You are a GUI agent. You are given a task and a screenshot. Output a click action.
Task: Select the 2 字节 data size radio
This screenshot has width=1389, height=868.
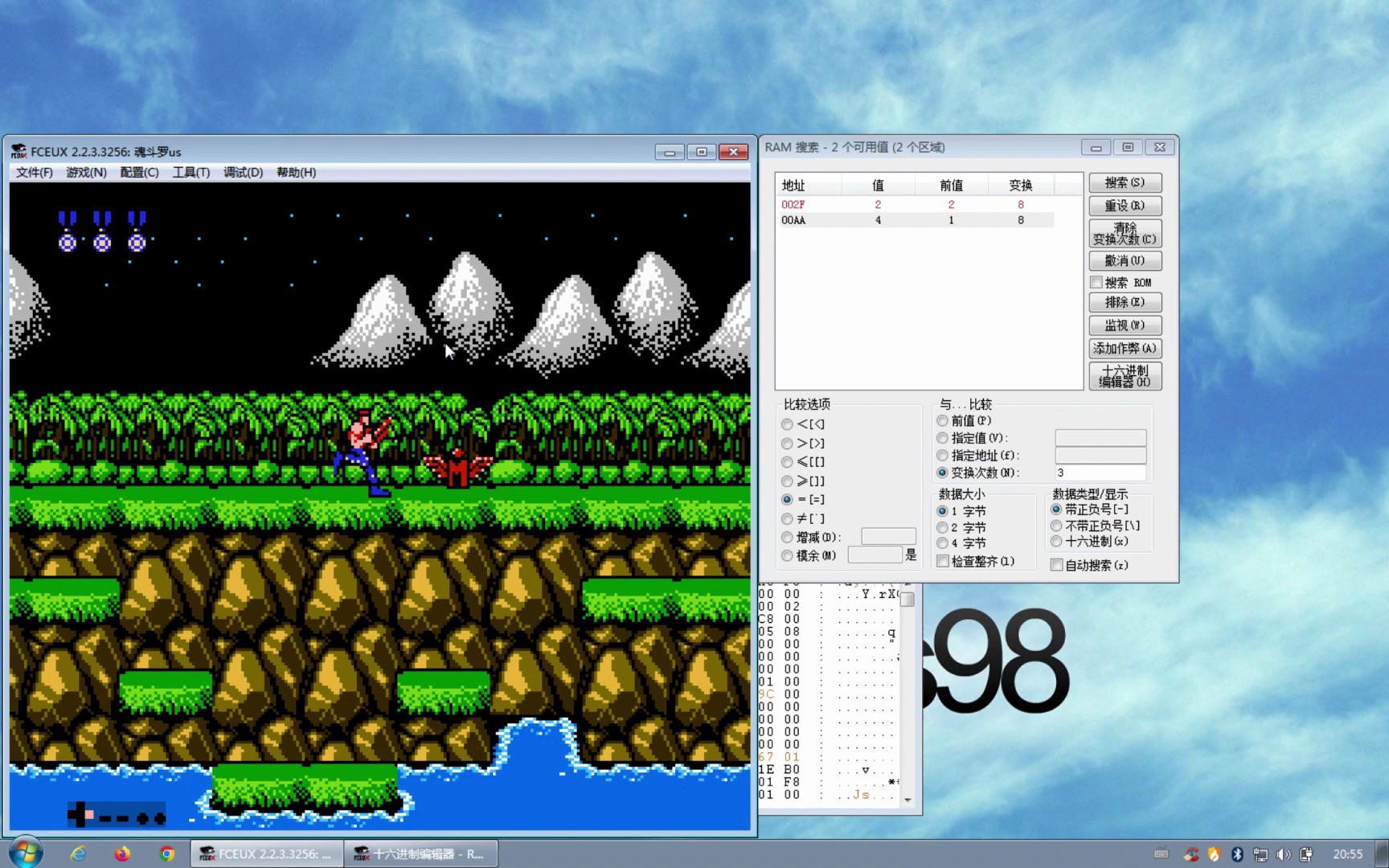click(942, 528)
